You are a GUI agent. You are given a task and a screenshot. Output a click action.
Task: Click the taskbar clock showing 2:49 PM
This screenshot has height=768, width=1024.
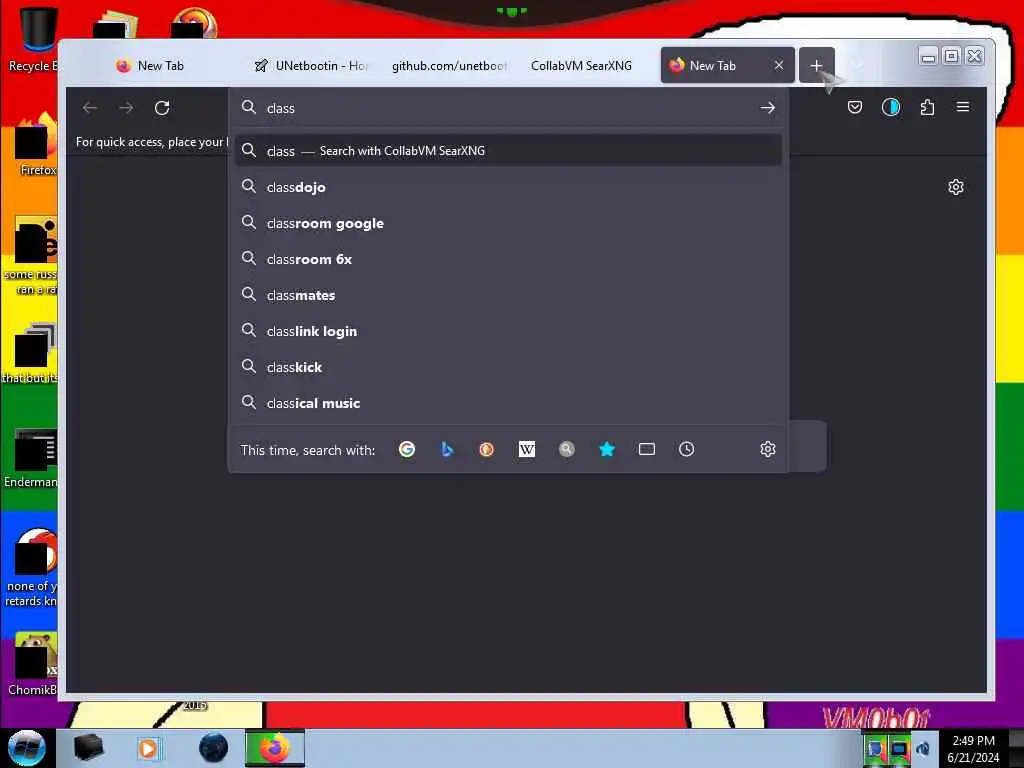pos(973,749)
